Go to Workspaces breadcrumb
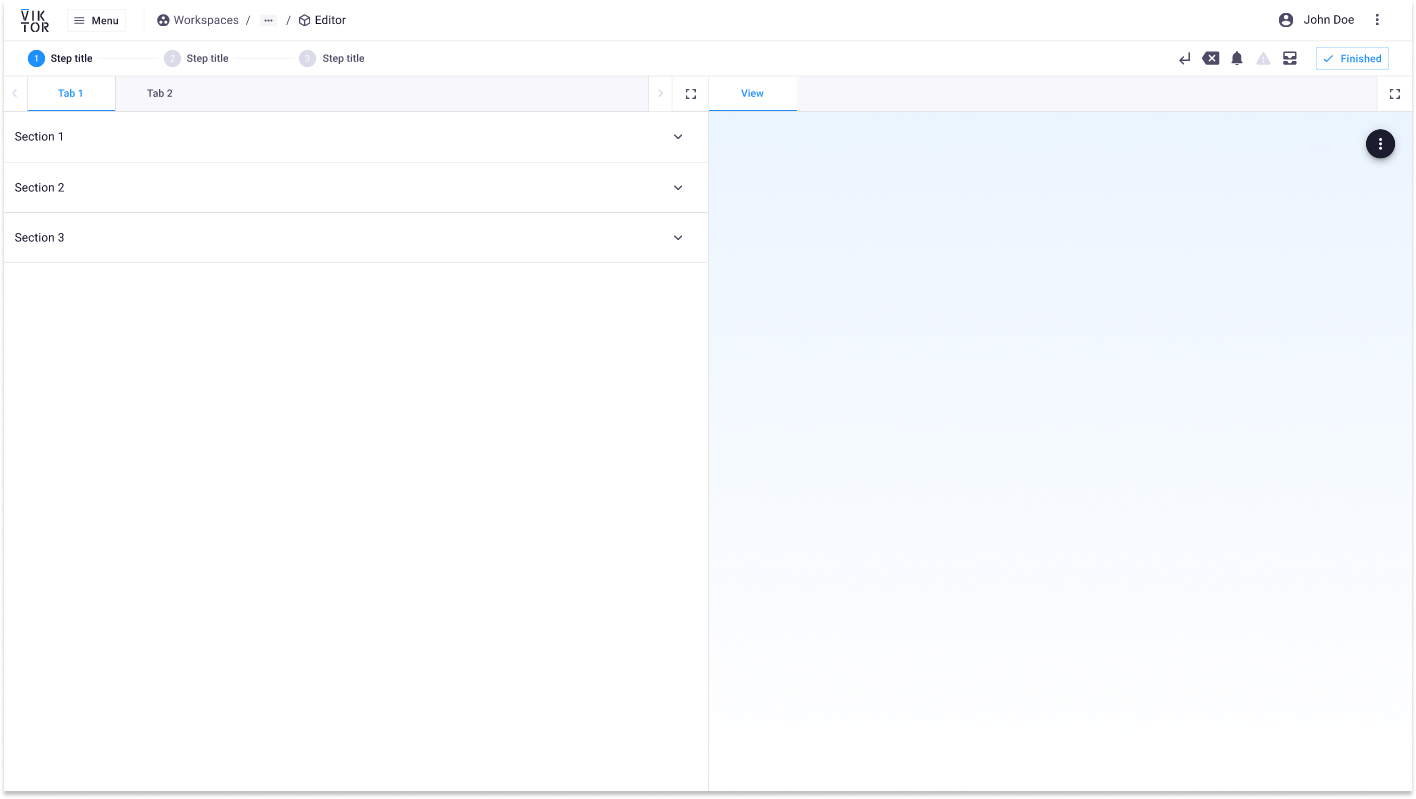The width and height of the screenshot is (1416, 799). (x=198, y=20)
